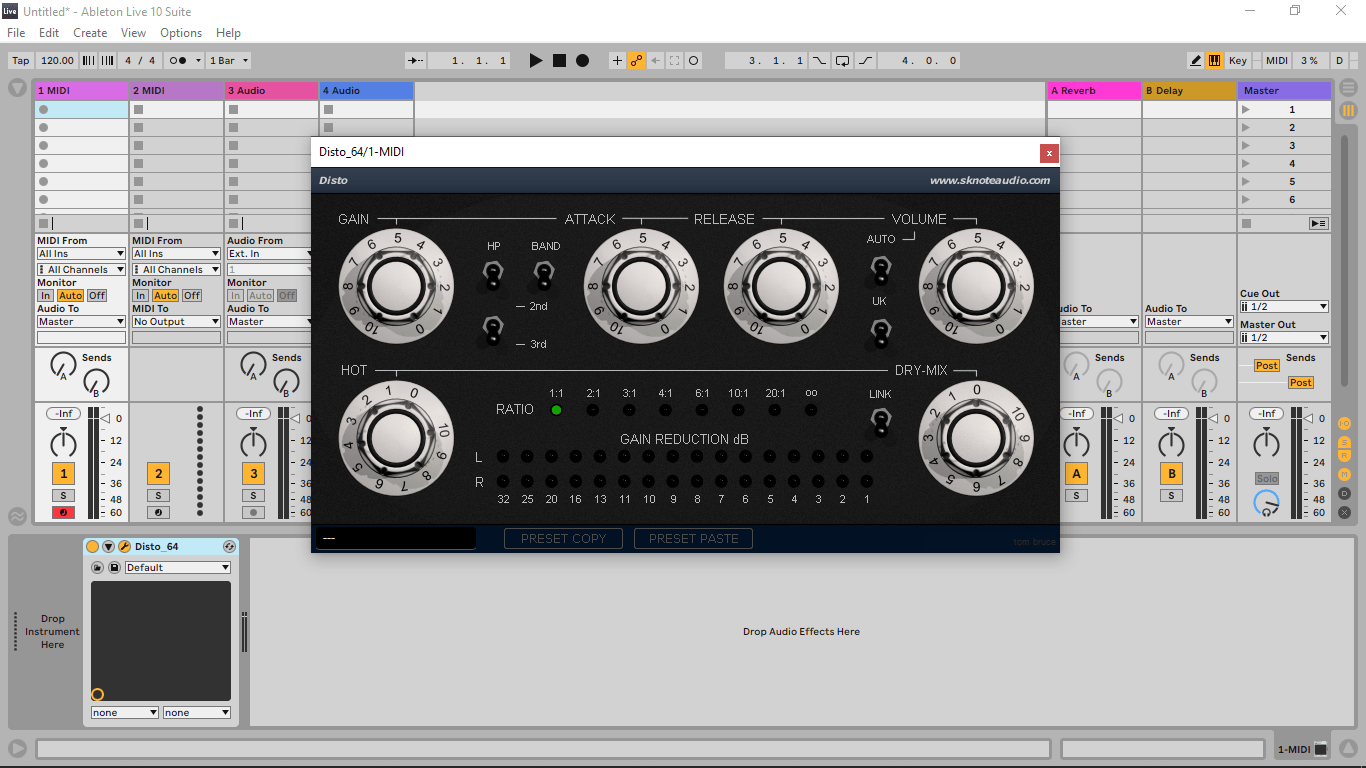Viewport: 1366px width, 768px height.
Task: Flip the LINK toggle switch
Action: [x=880, y=422]
